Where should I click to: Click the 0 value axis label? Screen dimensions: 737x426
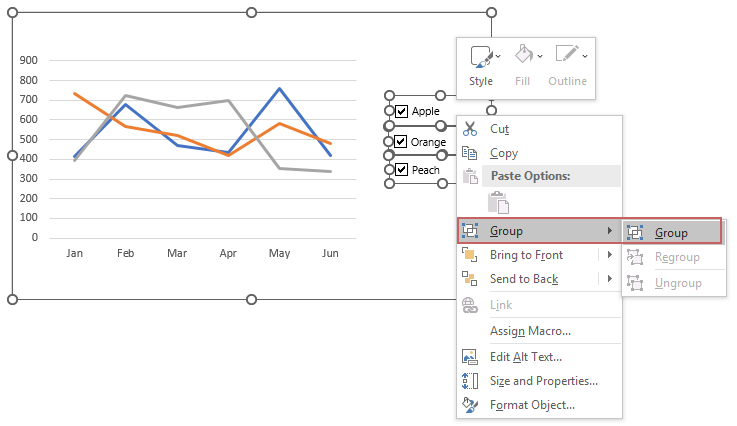[35, 237]
